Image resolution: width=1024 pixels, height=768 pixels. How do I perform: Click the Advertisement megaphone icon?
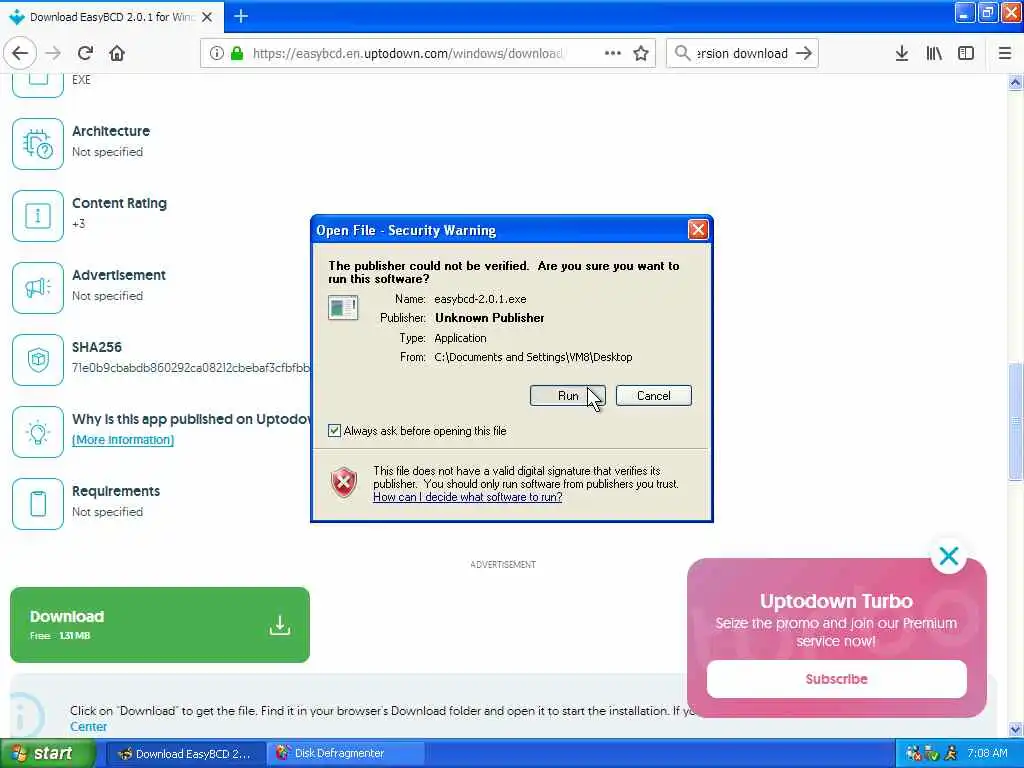pos(38,287)
